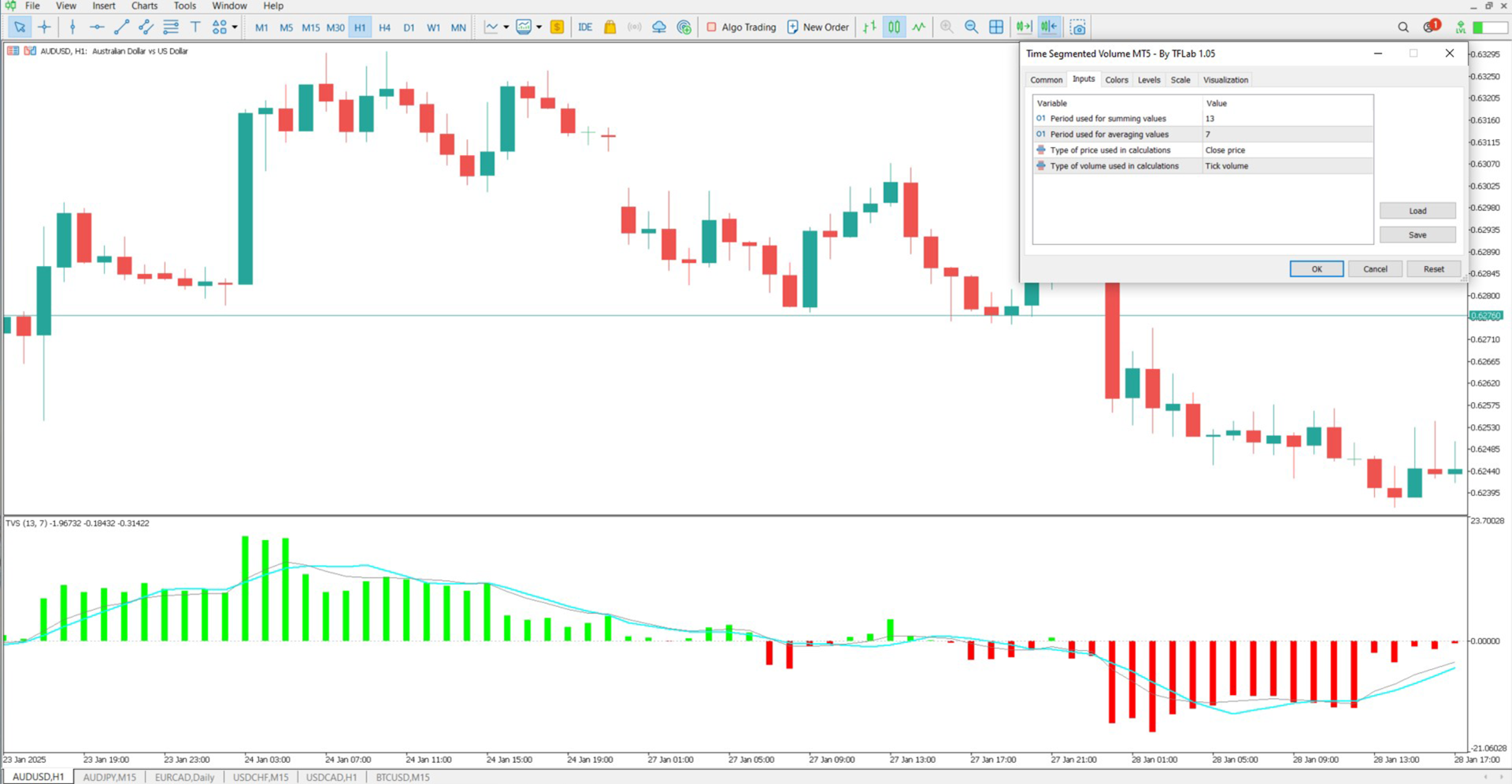Take a chart screenshot with the camera icon
This screenshot has height=784, width=1512.
tap(1077, 26)
